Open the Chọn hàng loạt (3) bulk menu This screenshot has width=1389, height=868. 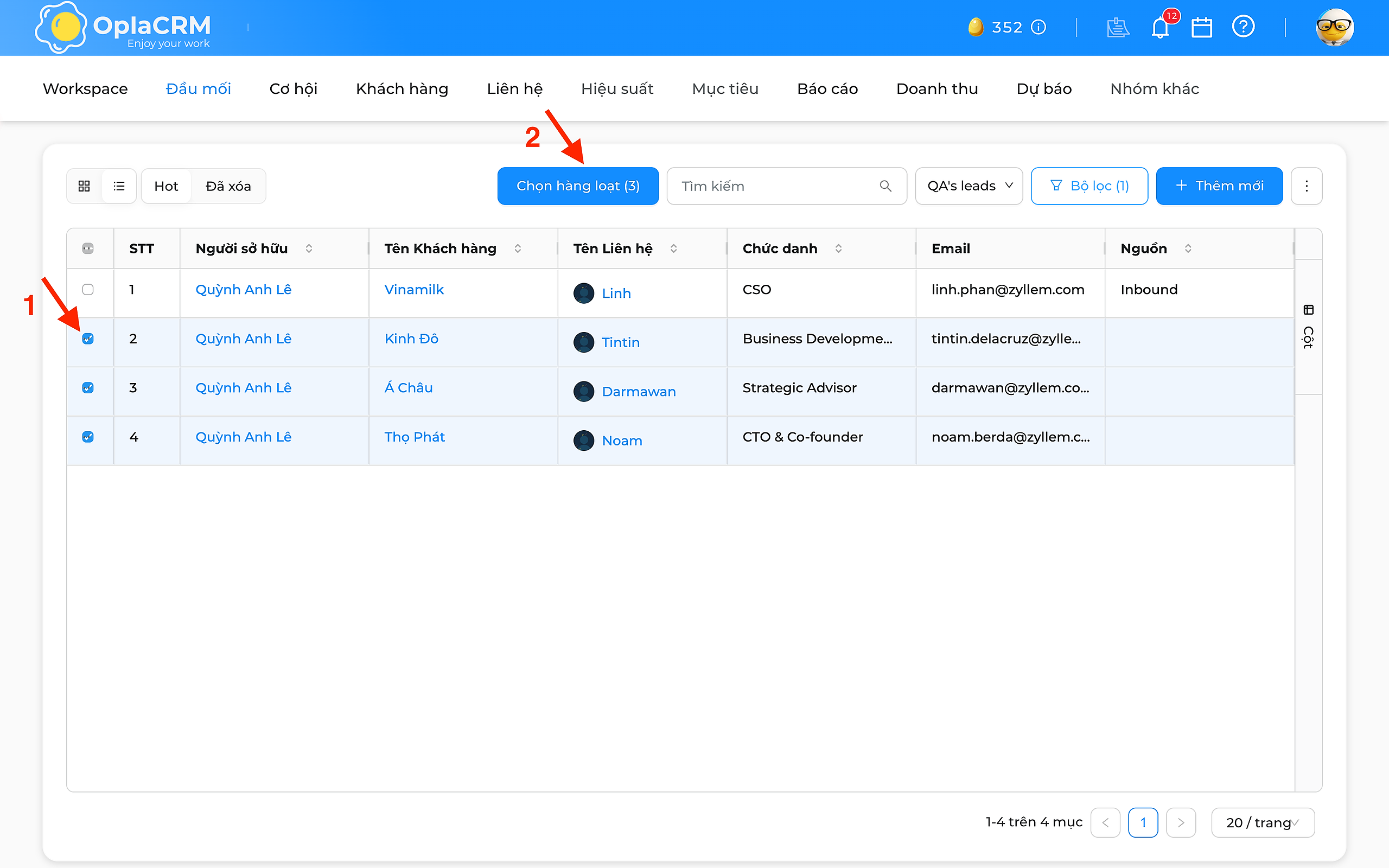click(x=578, y=186)
